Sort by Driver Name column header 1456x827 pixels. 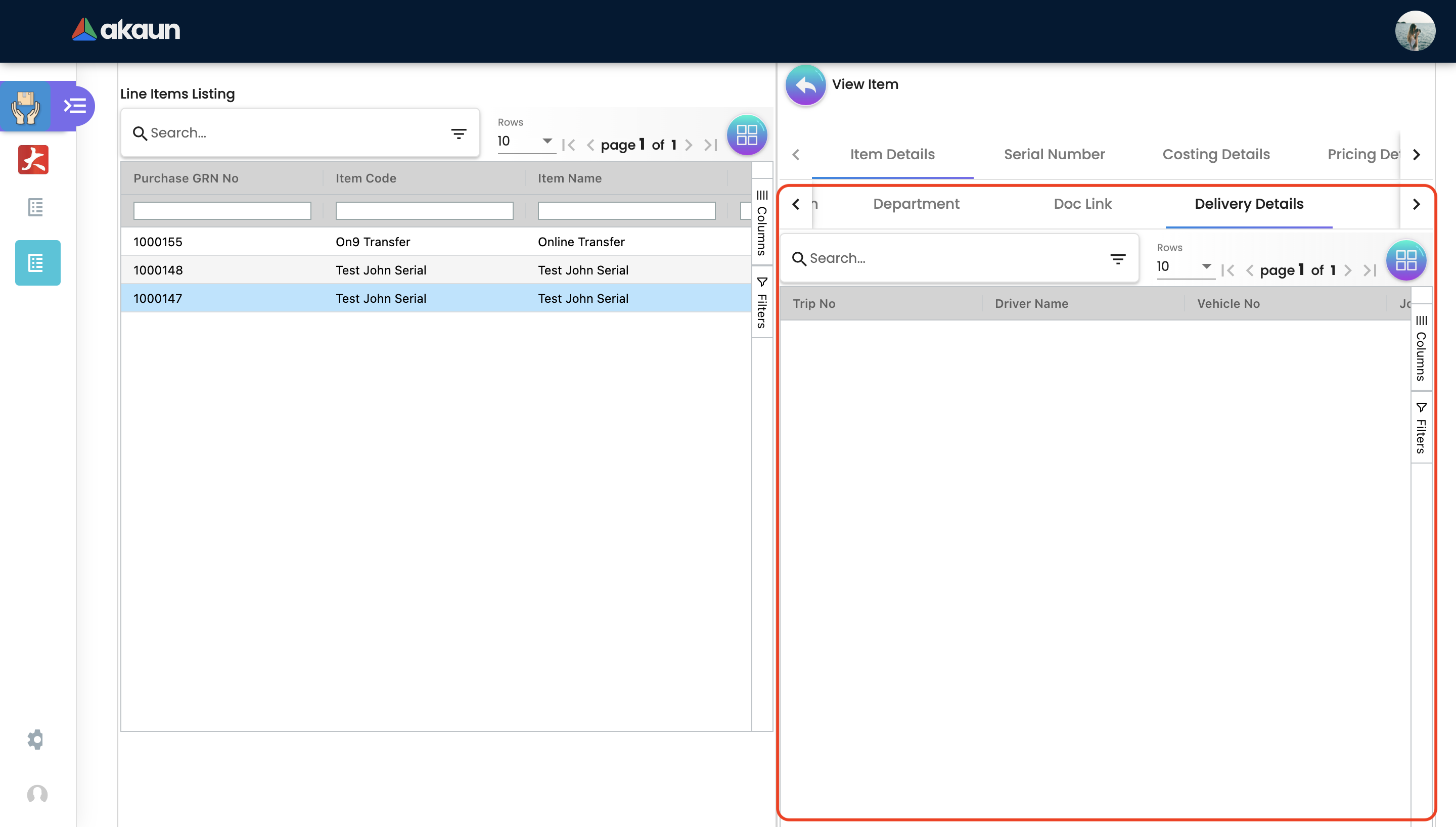pyautogui.click(x=1031, y=304)
